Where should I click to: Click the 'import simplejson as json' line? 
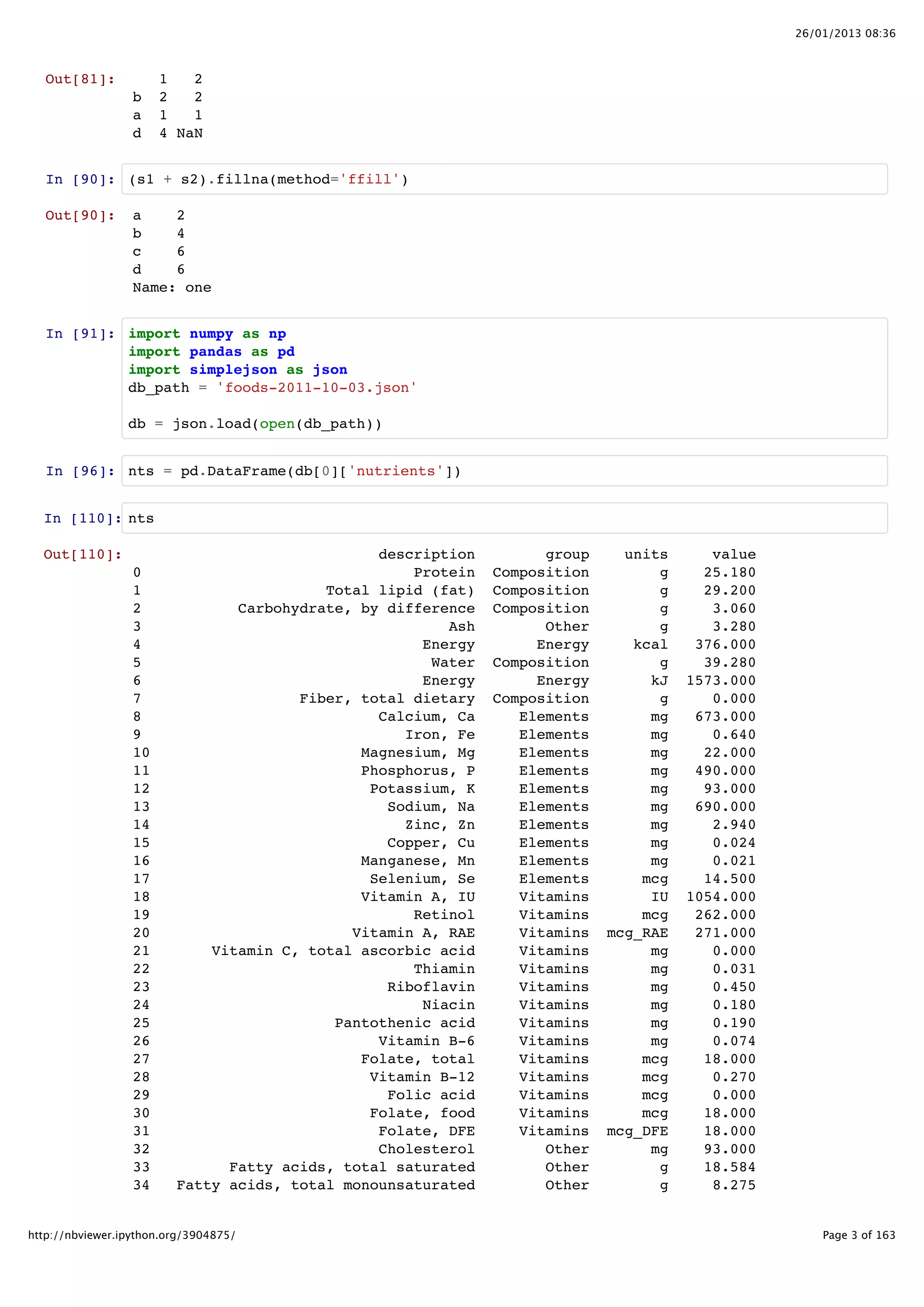click(x=238, y=370)
